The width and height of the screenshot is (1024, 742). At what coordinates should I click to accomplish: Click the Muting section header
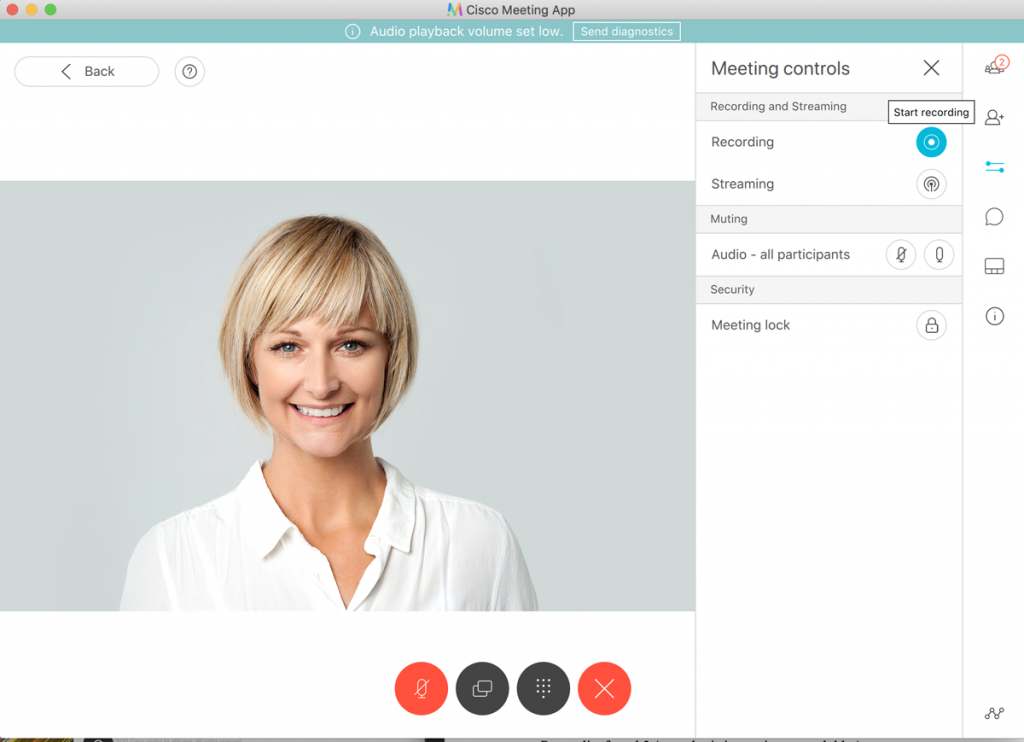[728, 219]
